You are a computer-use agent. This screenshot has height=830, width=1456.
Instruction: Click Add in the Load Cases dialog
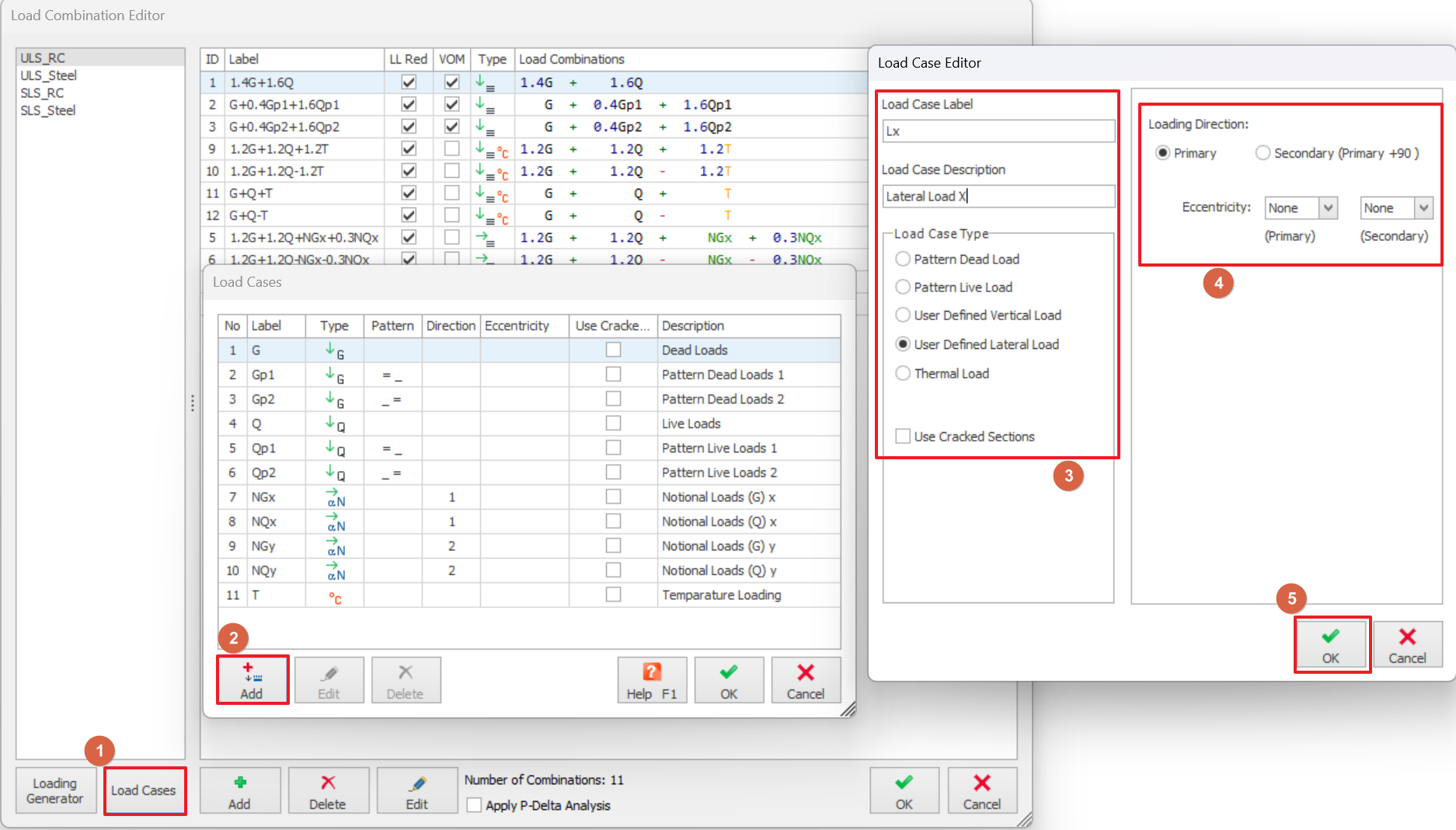pyautogui.click(x=252, y=680)
